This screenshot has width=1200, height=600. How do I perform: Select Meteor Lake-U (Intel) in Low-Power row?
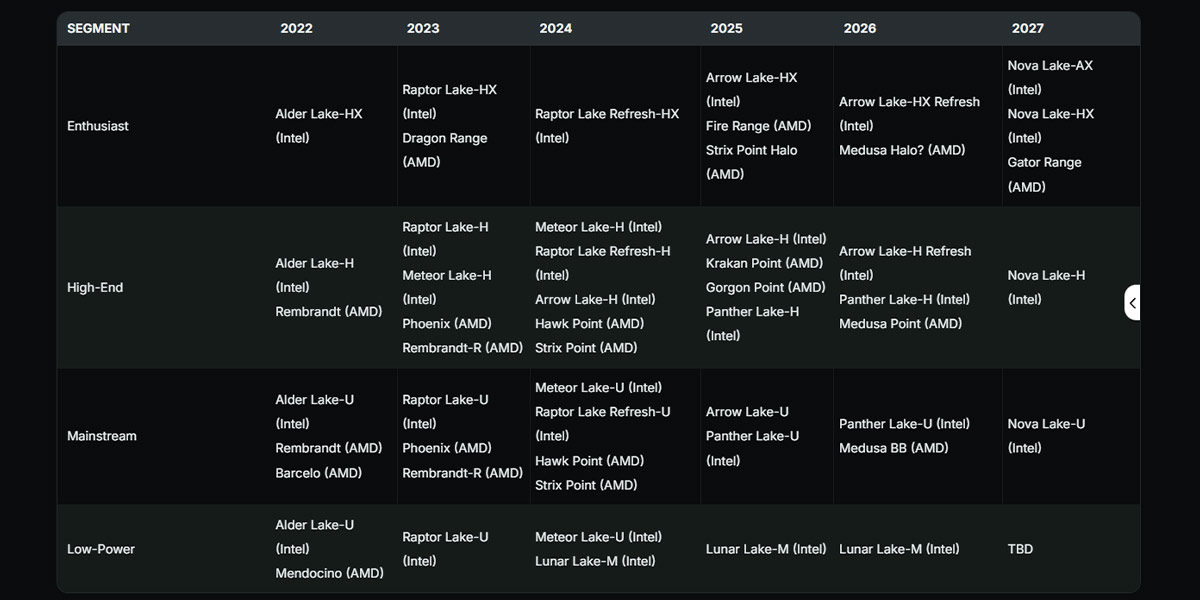click(x=599, y=537)
